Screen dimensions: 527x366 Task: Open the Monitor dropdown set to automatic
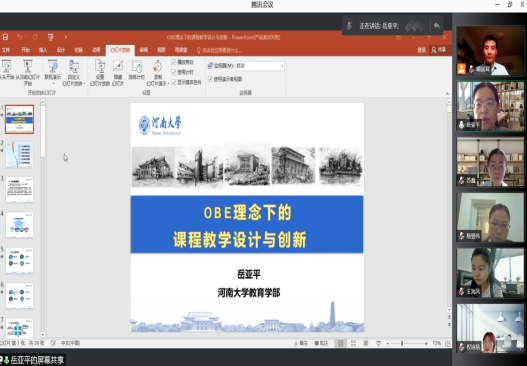[x=260, y=66]
